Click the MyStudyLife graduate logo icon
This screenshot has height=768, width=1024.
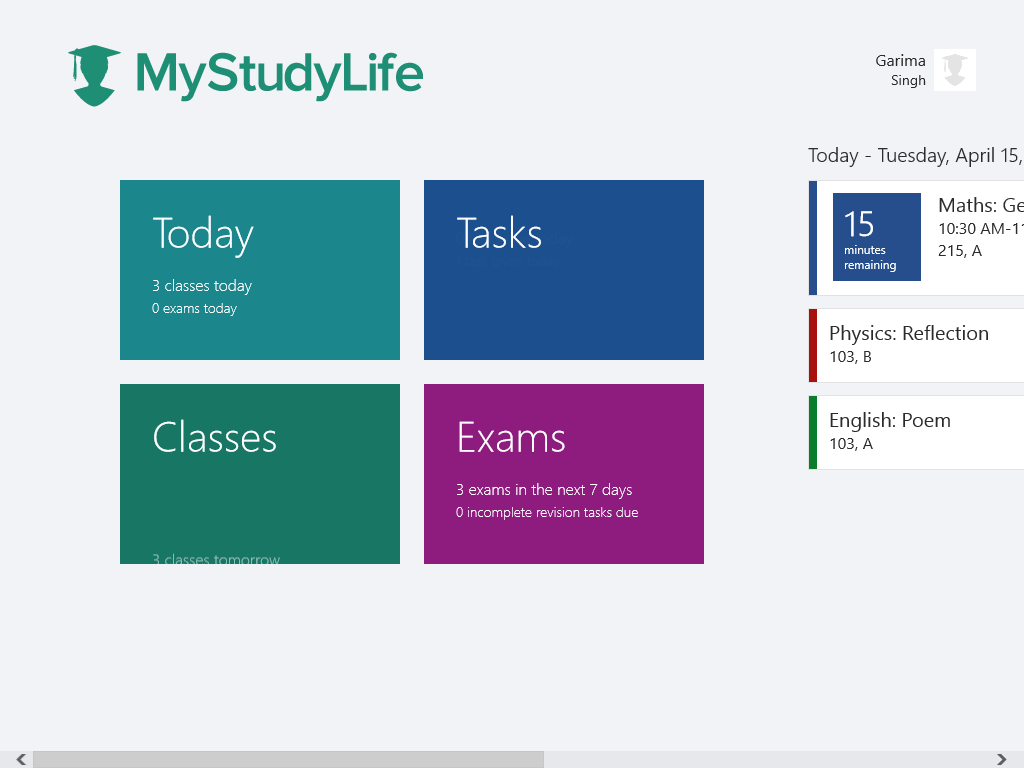pos(95,75)
